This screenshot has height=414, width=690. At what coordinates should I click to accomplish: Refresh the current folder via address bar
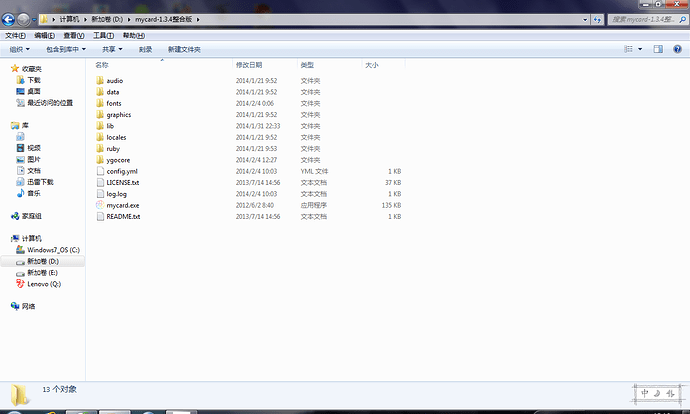click(x=597, y=19)
